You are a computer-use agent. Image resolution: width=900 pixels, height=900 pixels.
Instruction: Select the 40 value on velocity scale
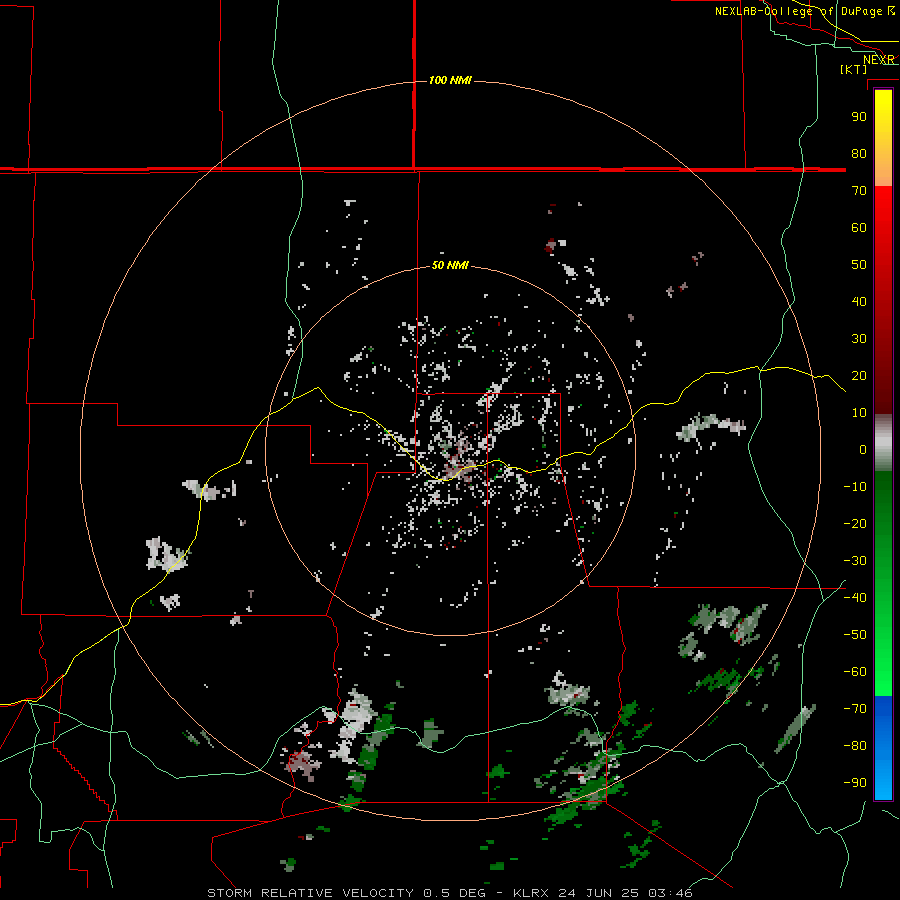pyautogui.click(x=859, y=301)
